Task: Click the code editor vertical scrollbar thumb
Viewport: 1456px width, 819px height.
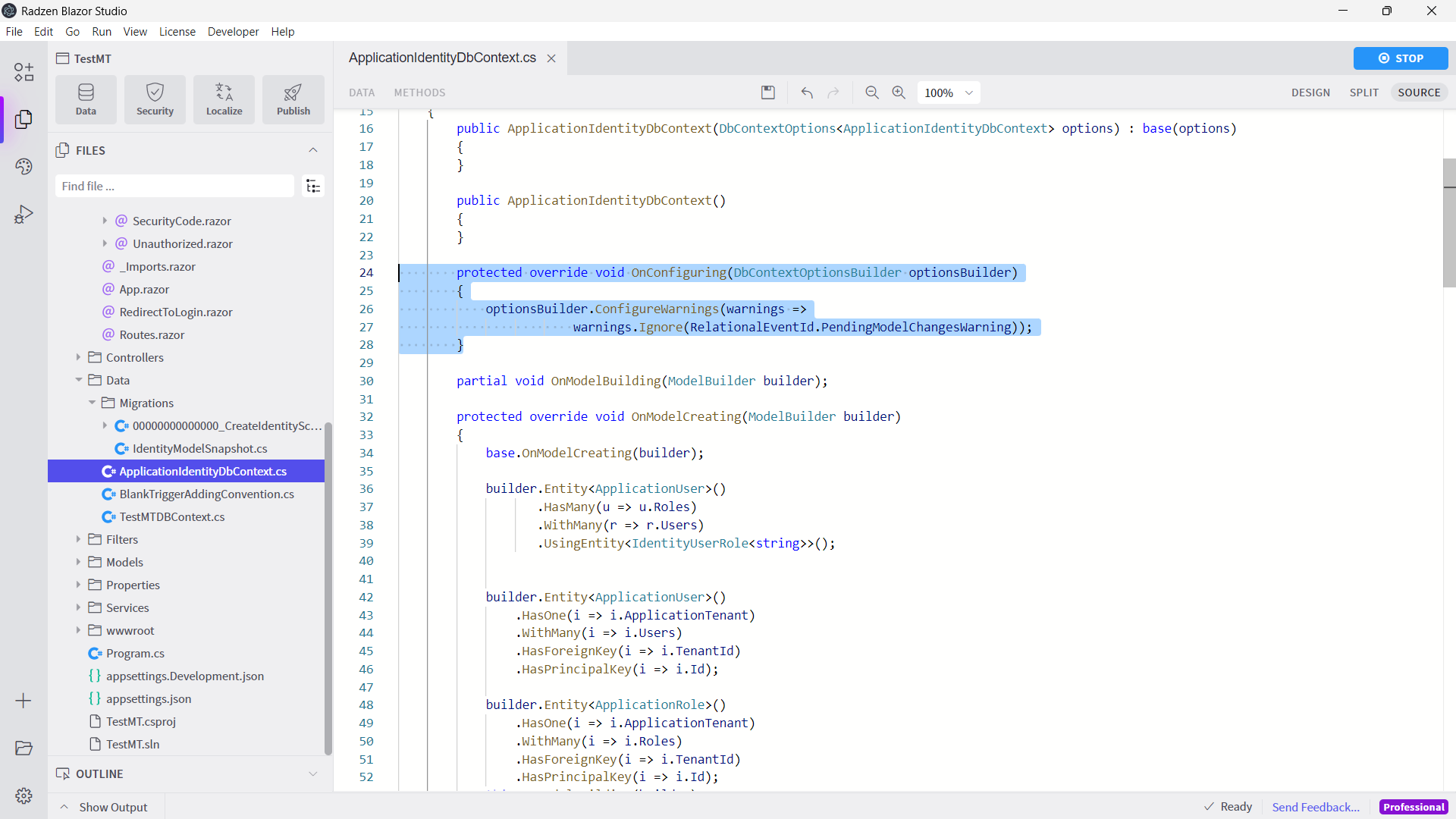Action: pos(1449,223)
